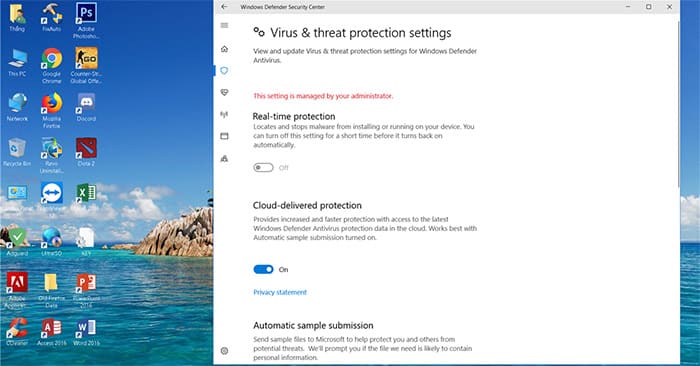Launch the CCleaner desktop shortcut
700x366 pixels.
pyautogui.click(x=17, y=332)
